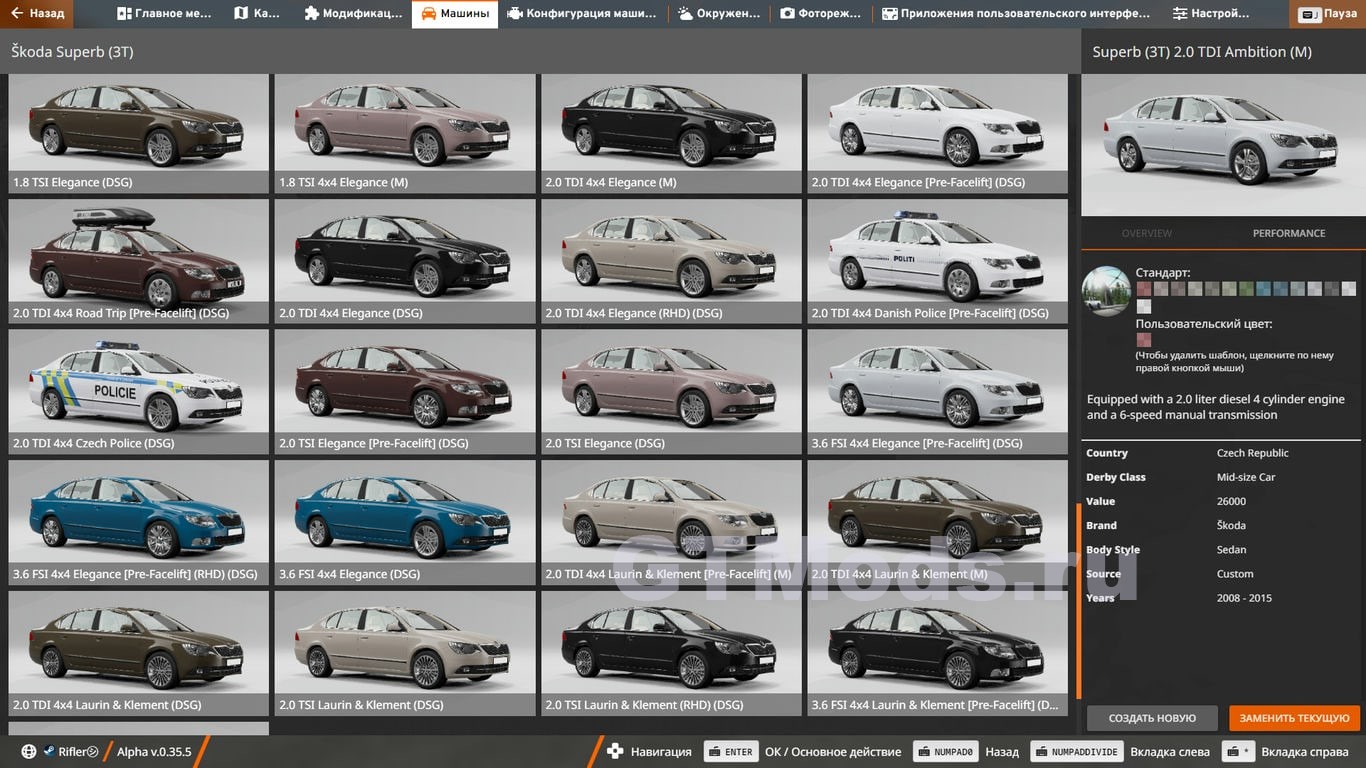Select 2.0 TDI 4x4 Laurin & Klement (DSG)
The image size is (1366, 768).
point(139,653)
